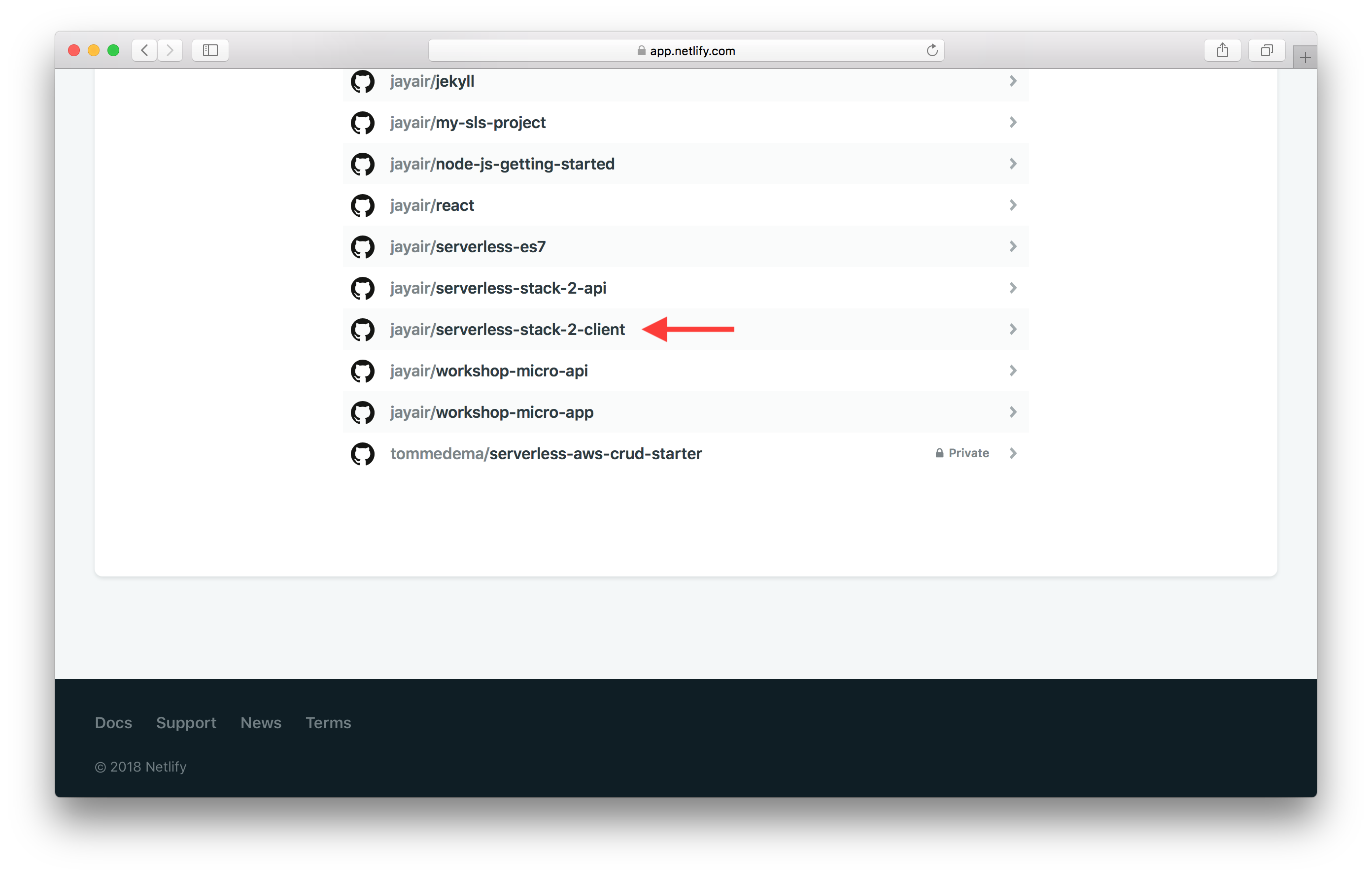
Task: Click the GitHub icon for jayair/node-js-getting-started
Action: tap(362, 164)
